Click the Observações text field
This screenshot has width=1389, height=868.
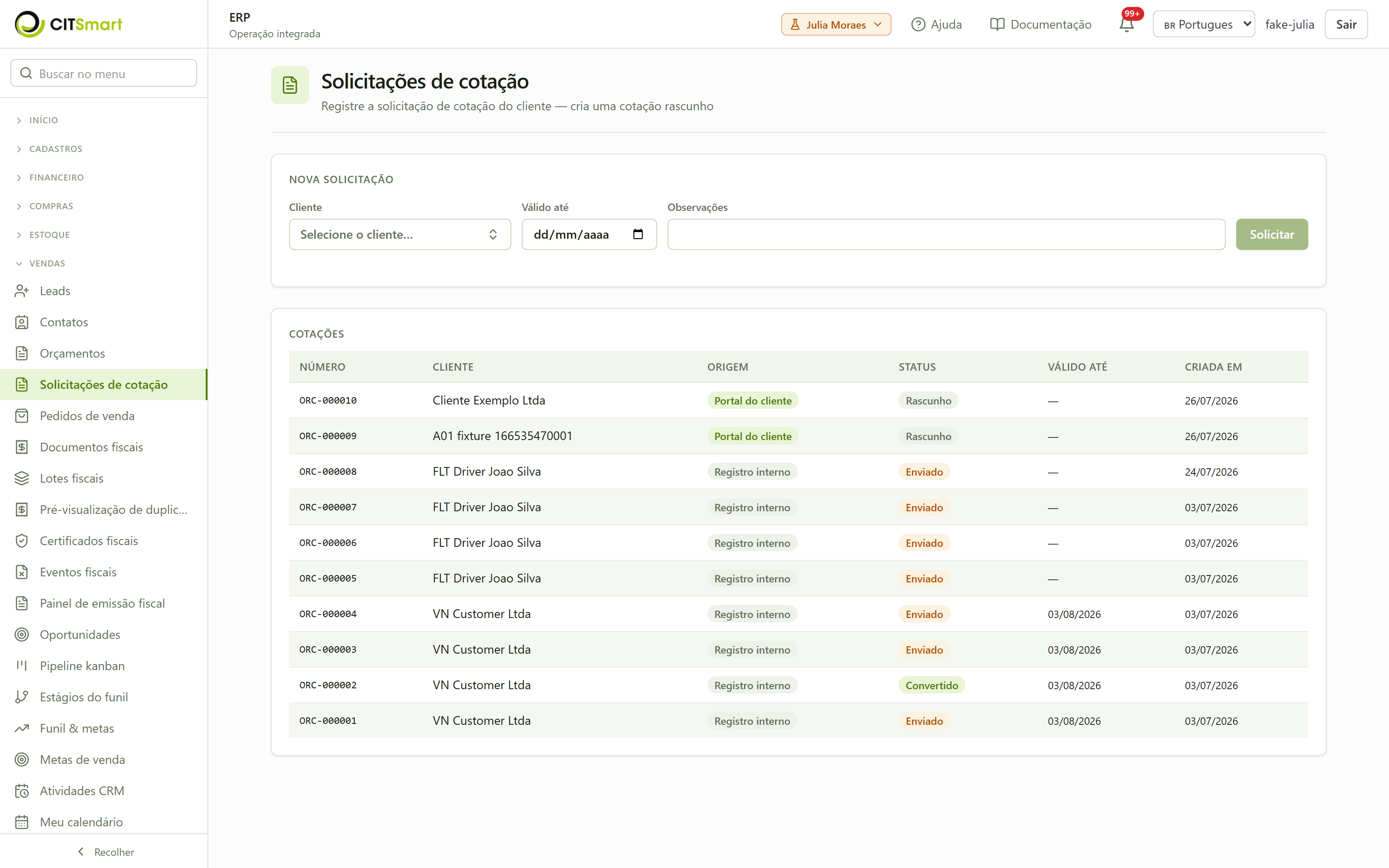tap(946, 234)
